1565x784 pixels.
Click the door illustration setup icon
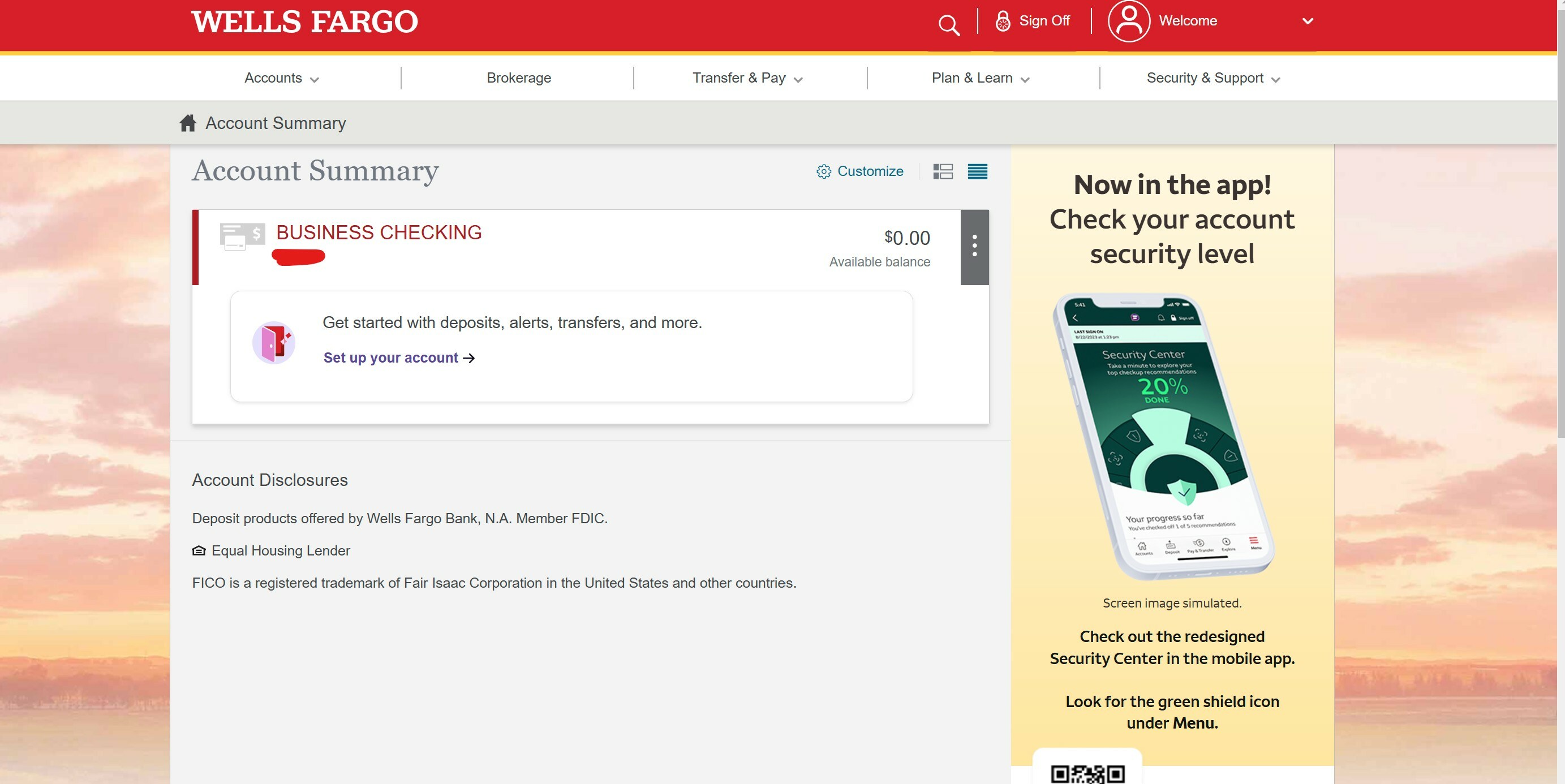coord(273,343)
